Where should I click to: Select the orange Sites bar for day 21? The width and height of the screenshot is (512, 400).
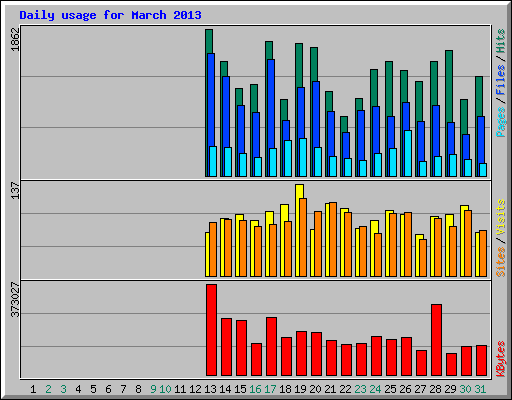coord(333,239)
